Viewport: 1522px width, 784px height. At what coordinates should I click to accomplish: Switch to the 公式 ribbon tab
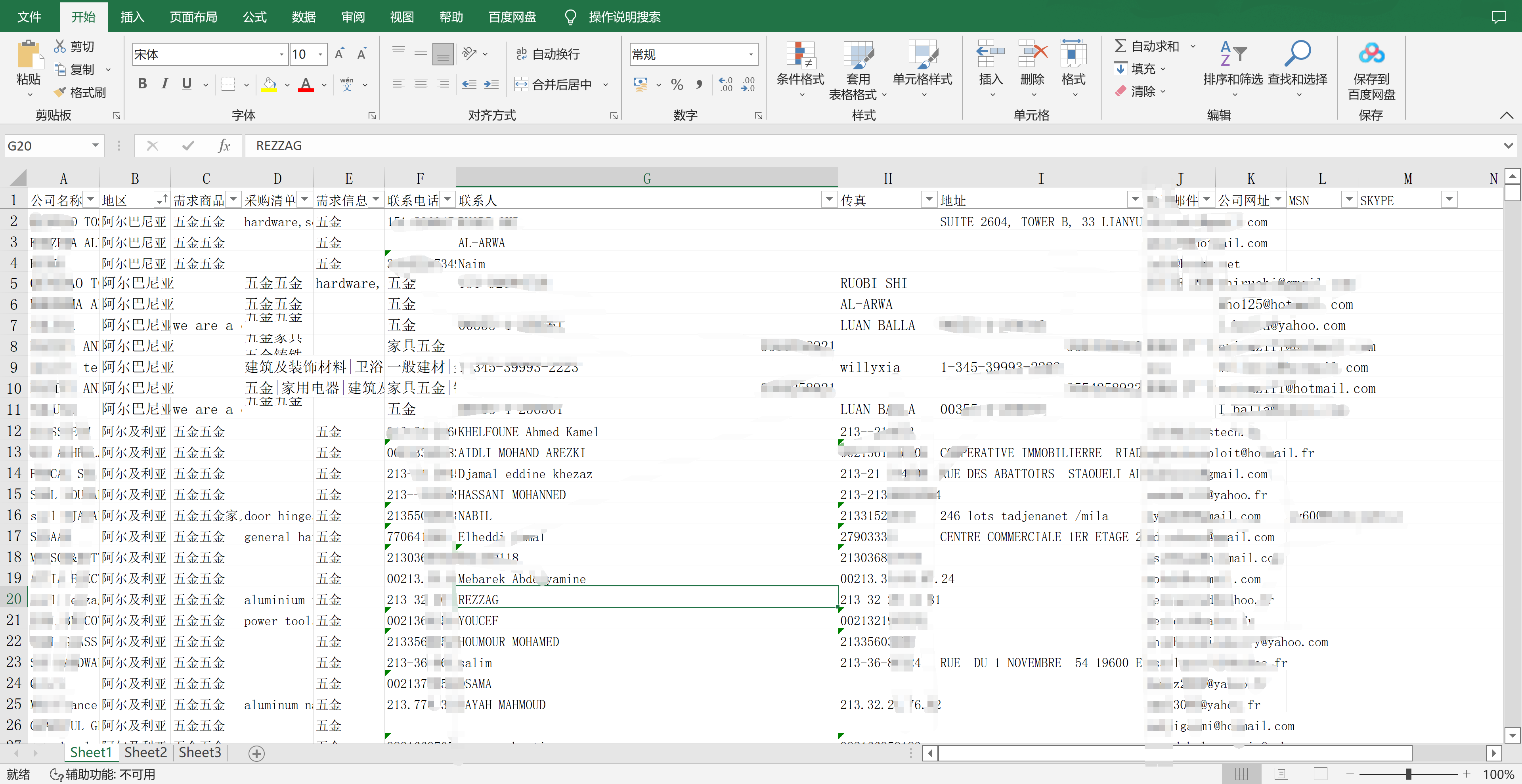tap(254, 17)
